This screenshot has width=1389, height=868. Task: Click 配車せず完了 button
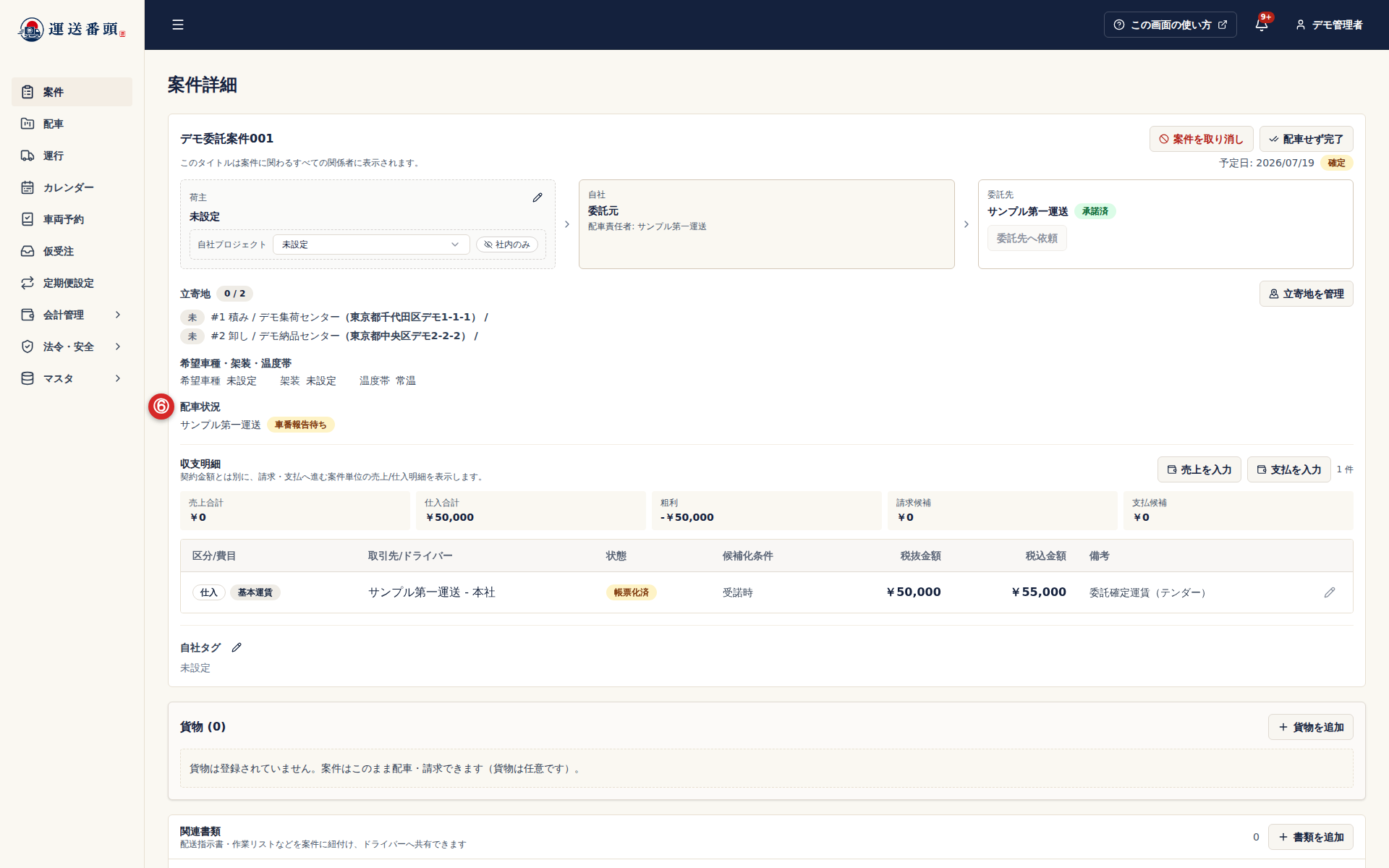(1306, 139)
